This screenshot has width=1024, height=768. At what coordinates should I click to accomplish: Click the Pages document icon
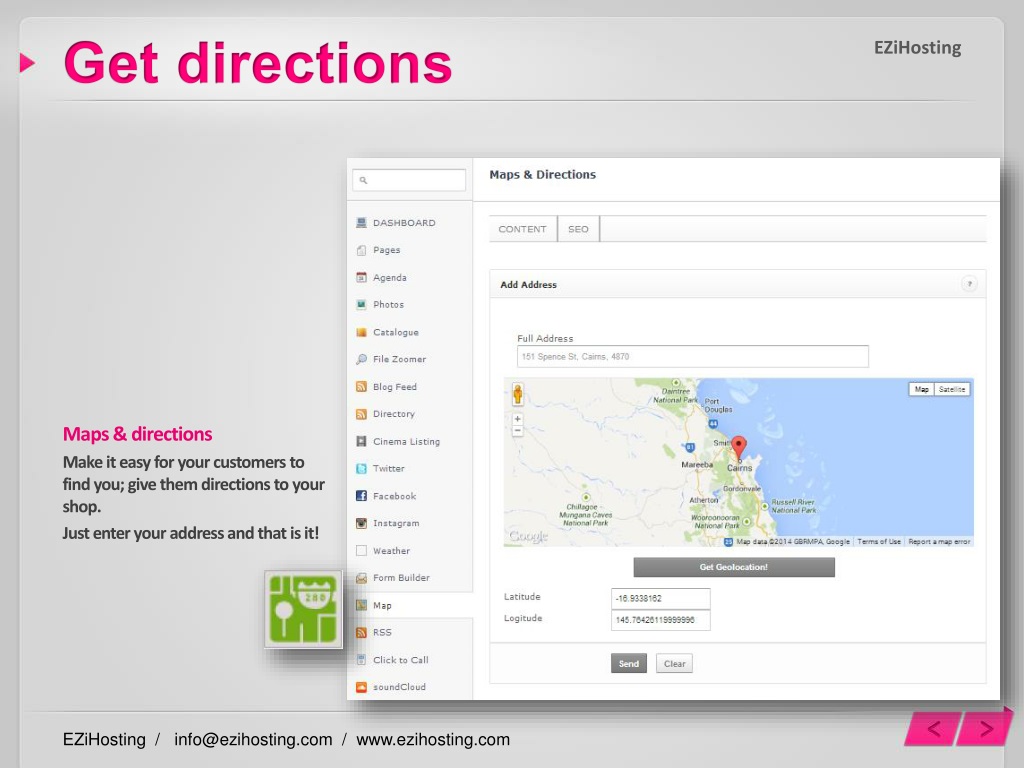point(361,250)
